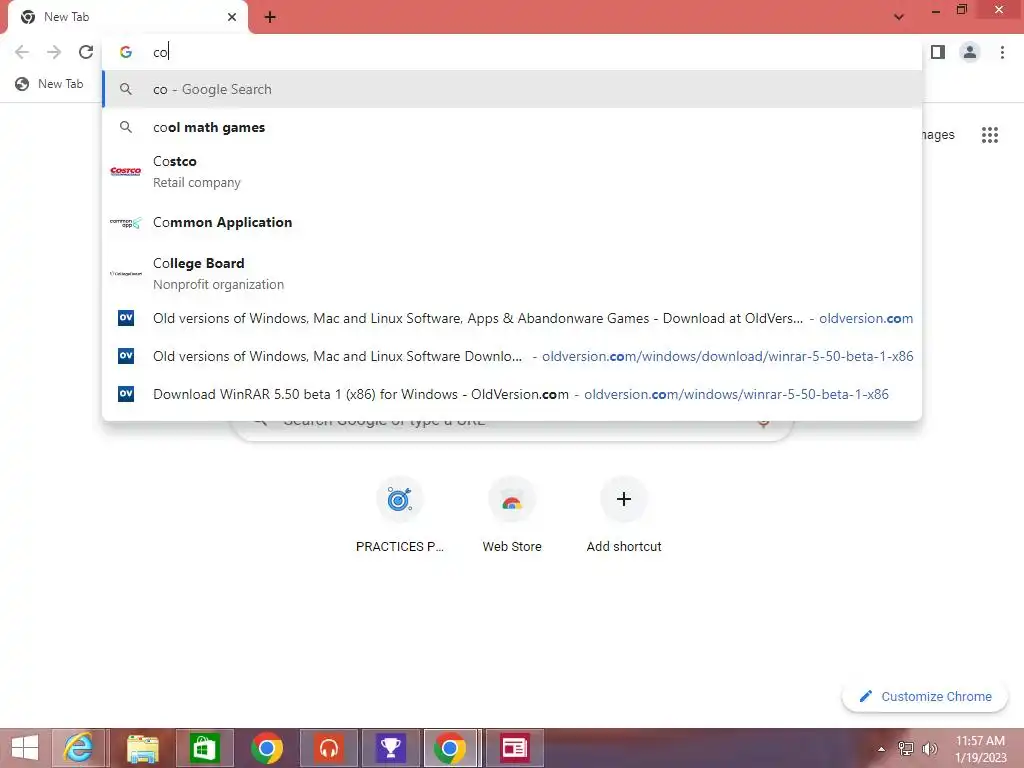Open 'Old versions... Abandonware Games' suggestion
Screen dimensions: 1024x768
512,318
